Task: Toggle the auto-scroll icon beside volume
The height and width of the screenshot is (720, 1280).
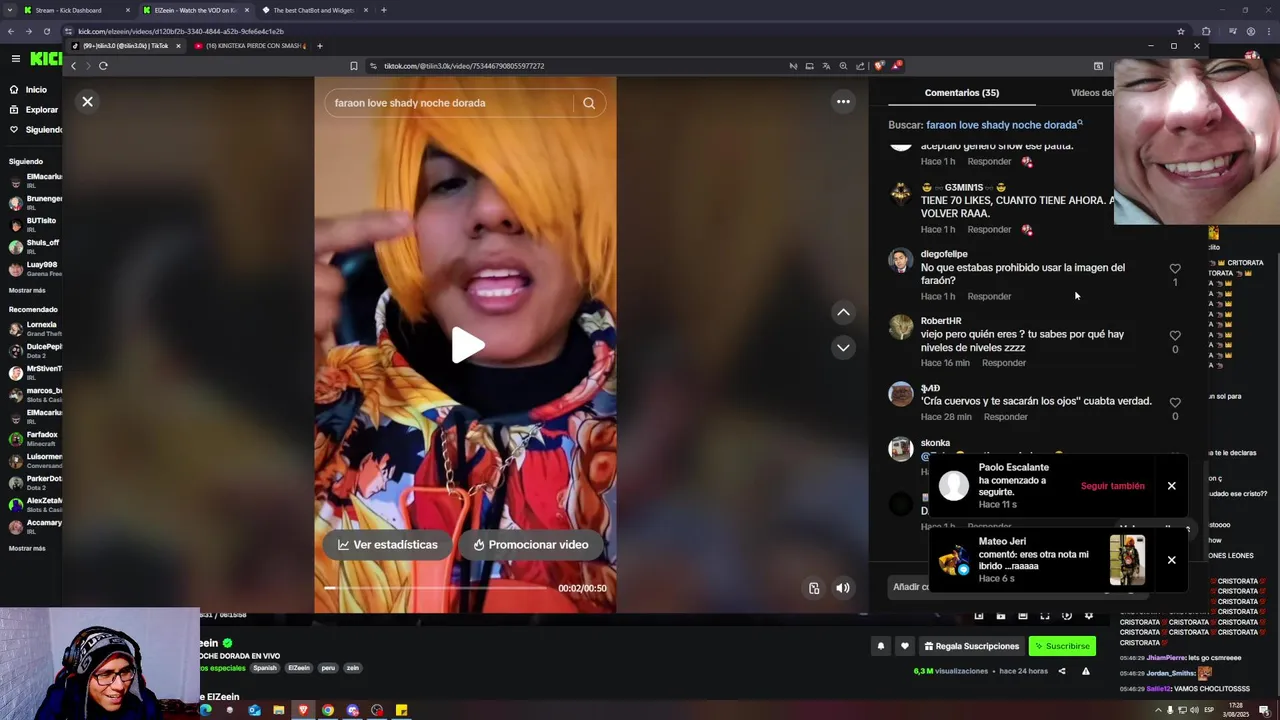Action: [814, 588]
